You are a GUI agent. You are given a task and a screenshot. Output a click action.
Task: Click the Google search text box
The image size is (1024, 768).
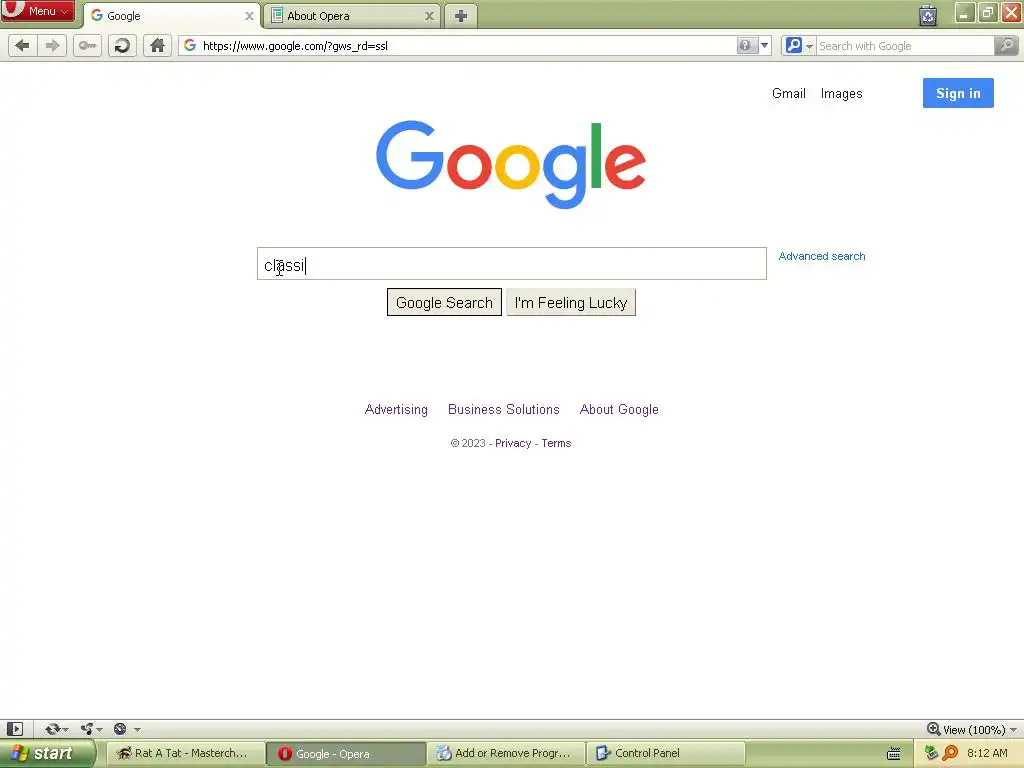511,264
